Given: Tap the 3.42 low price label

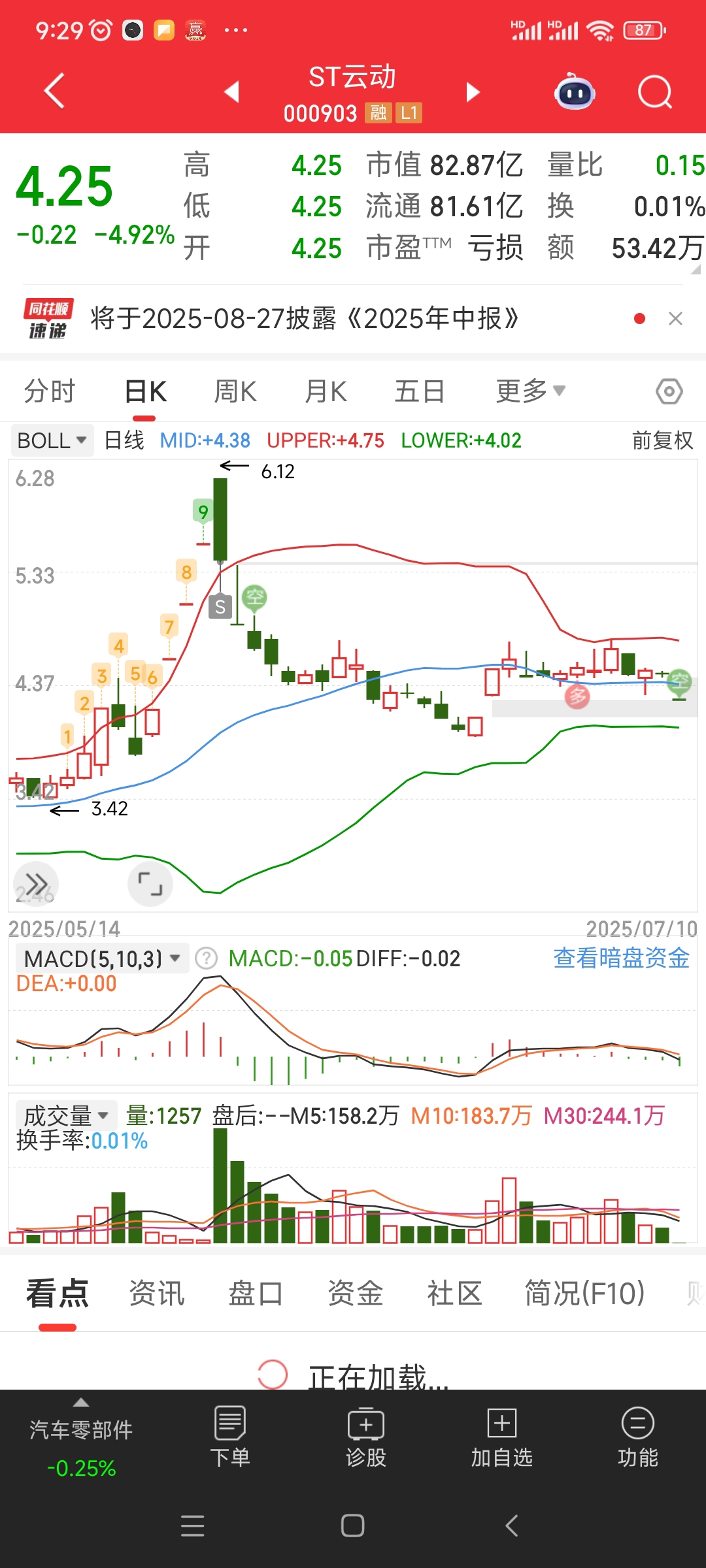Looking at the screenshot, I should [x=109, y=809].
